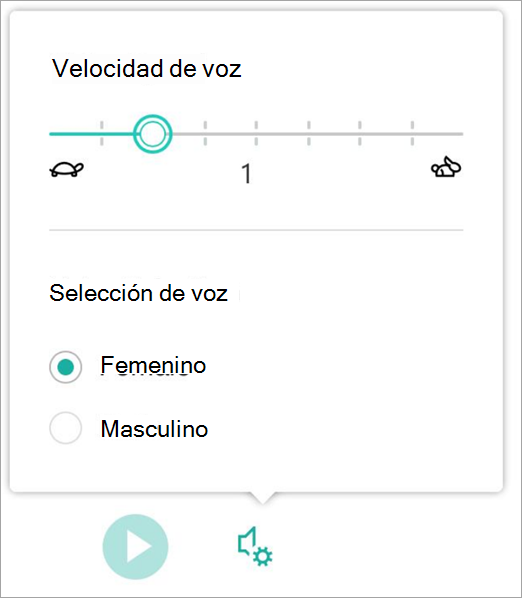The width and height of the screenshot is (522, 598).
Task: Set speed to the second-to-last tick mark
Action: (360, 133)
